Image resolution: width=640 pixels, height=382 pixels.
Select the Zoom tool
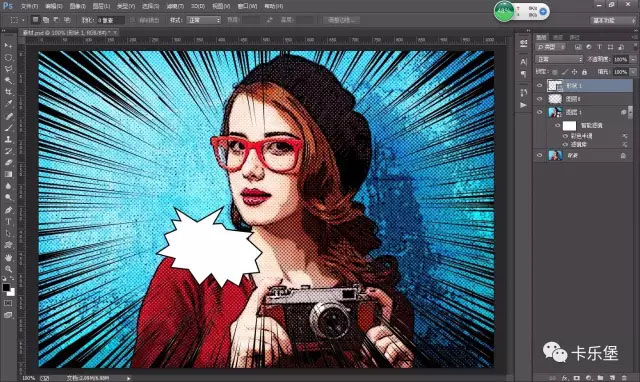click(8, 269)
